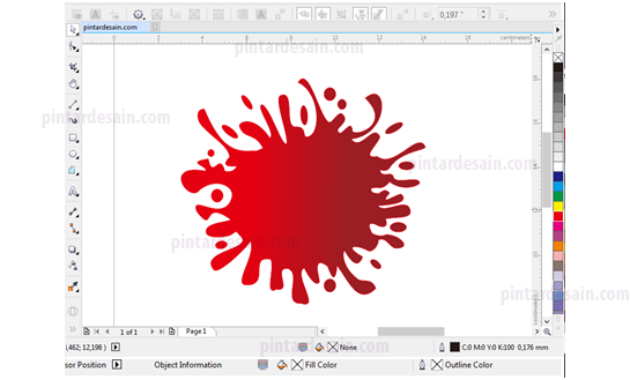This screenshot has height=380, width=630.
Task: Select the Transparency tool
Action: 73,266
